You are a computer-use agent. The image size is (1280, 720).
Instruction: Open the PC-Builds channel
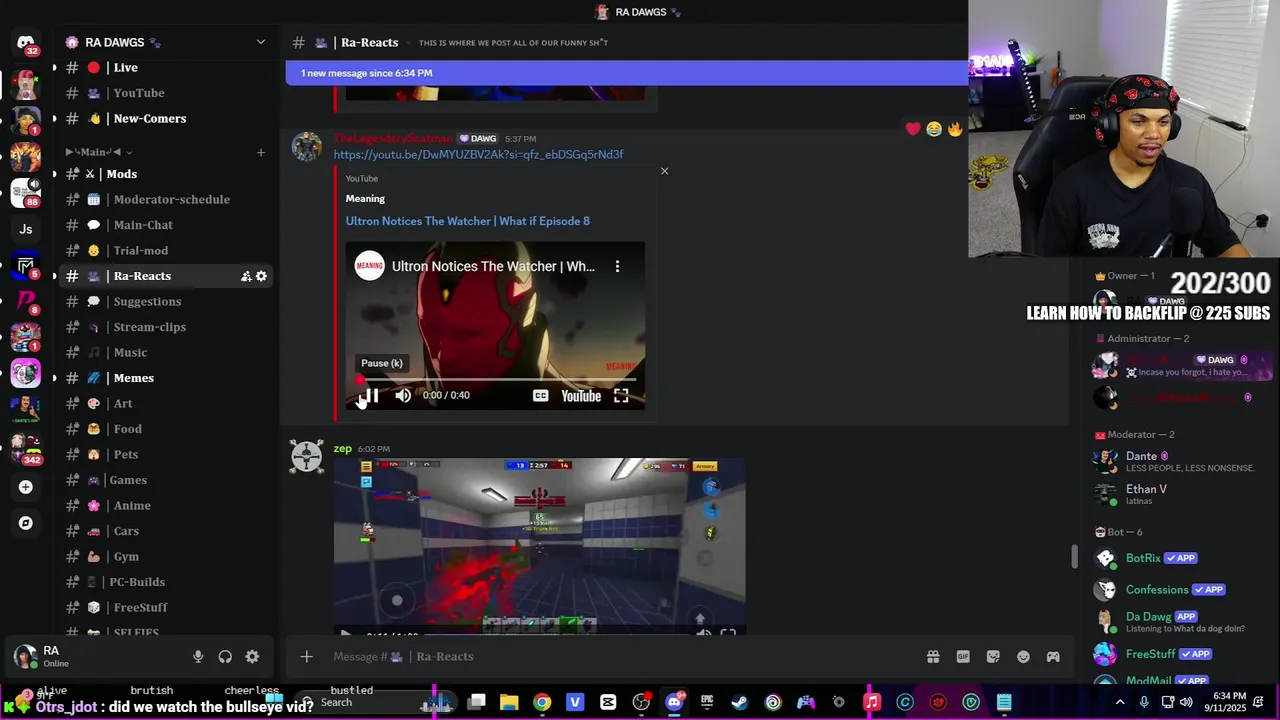tap(166, 582)
